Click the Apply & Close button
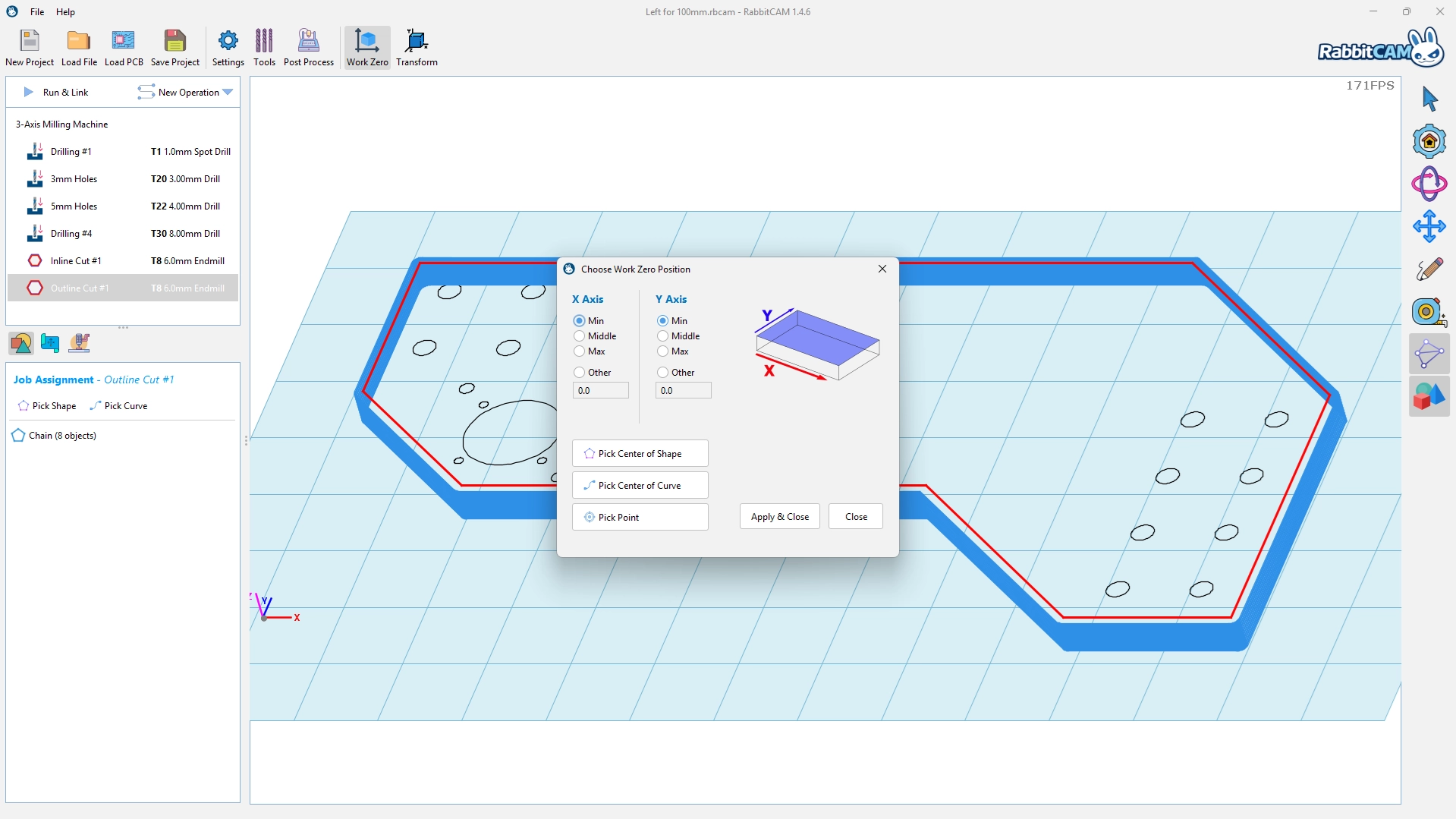 pyautogui.click(x=779, y=517)
